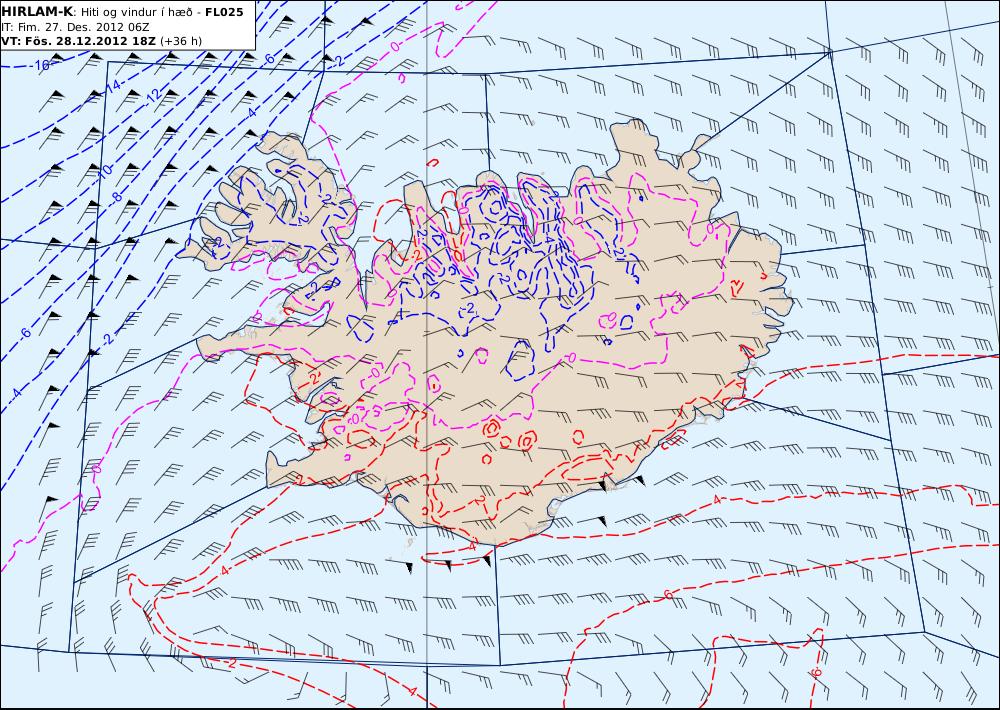Select the flight level label 'FL025'
The height and width of the screenshot is (710, 1000).
[x=224, y=12]
